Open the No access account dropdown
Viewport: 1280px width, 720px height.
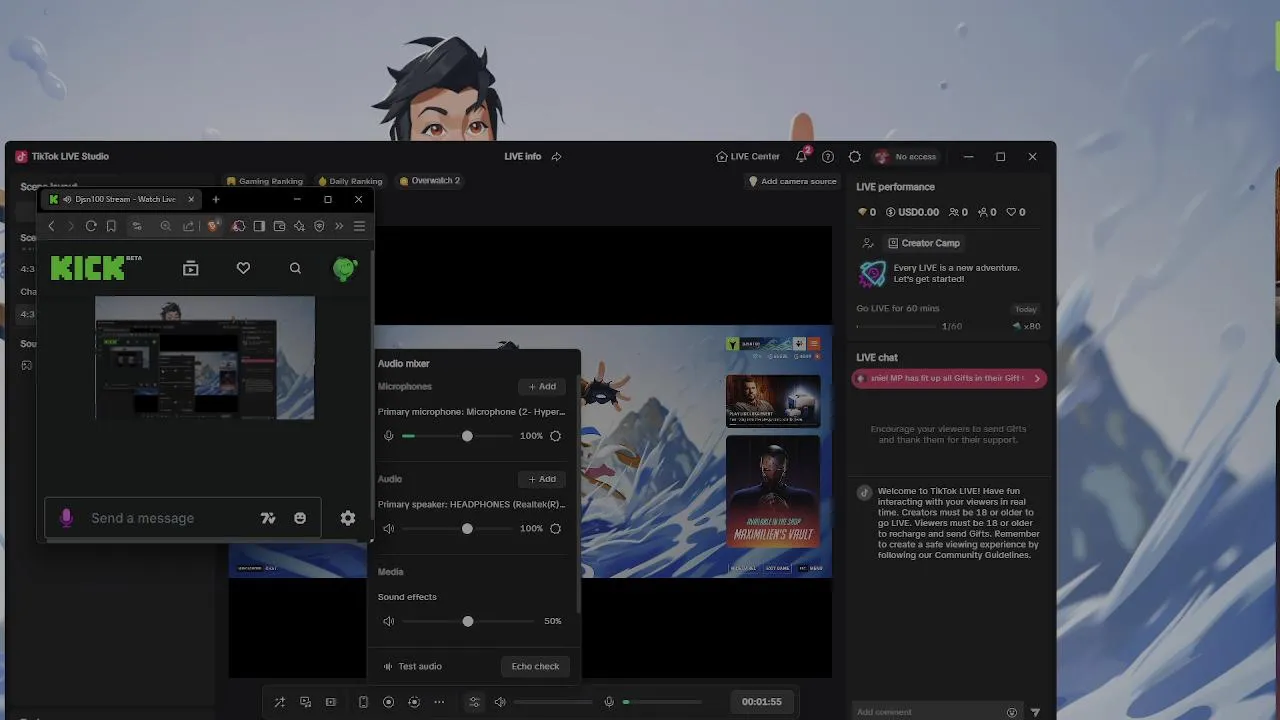(906, 157)
